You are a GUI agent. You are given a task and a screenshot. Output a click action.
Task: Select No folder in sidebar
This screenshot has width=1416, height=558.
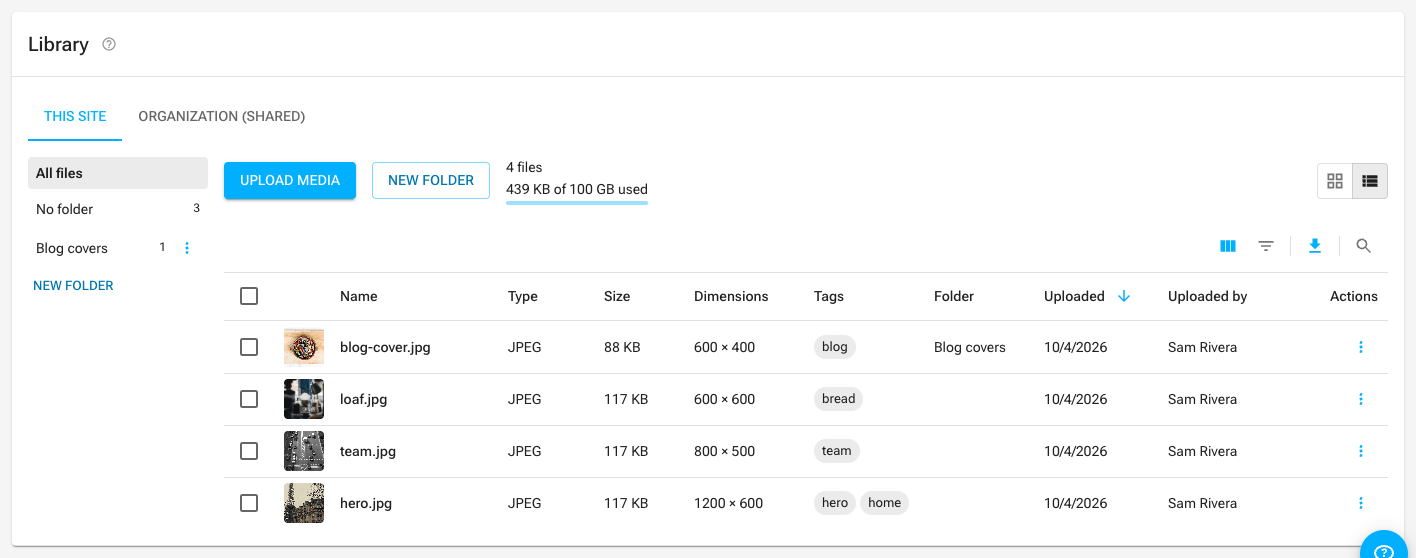(118, 209)
